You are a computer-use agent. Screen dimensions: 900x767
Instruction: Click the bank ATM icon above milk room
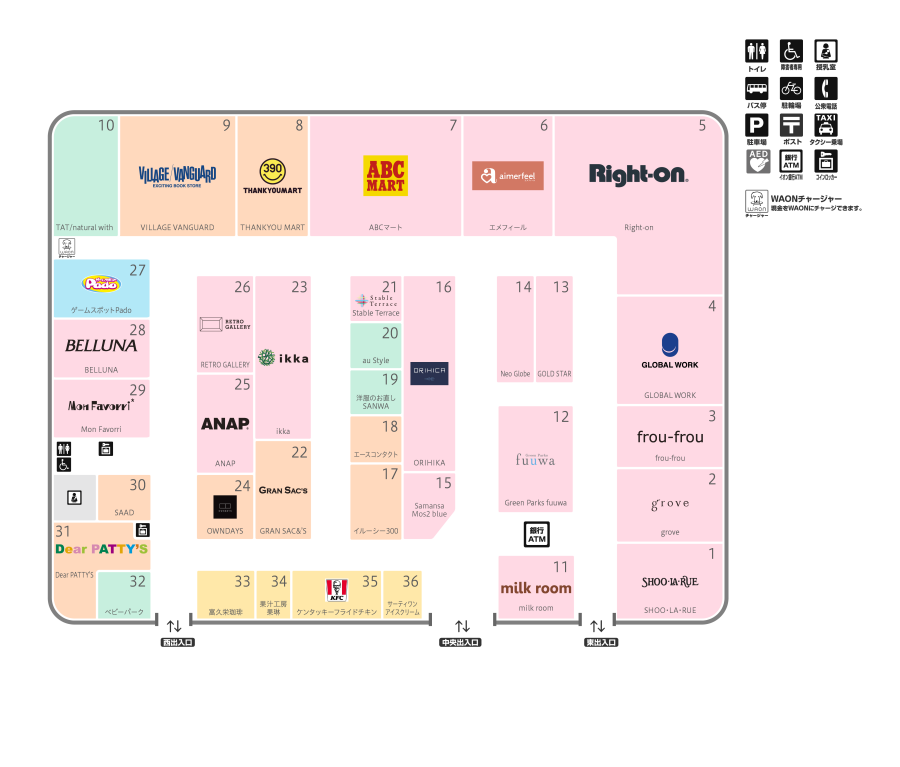click(x=537, y=534)
